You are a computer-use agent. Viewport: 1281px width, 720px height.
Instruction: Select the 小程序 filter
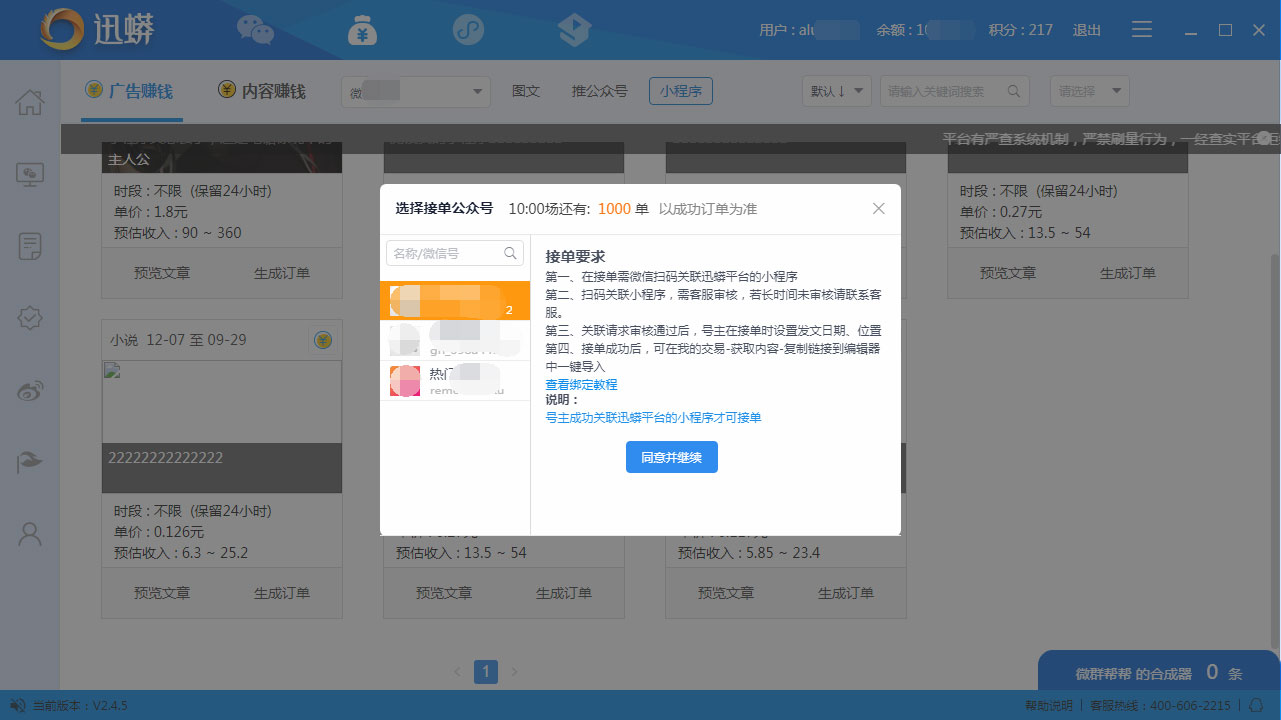(x=681, y=91)
